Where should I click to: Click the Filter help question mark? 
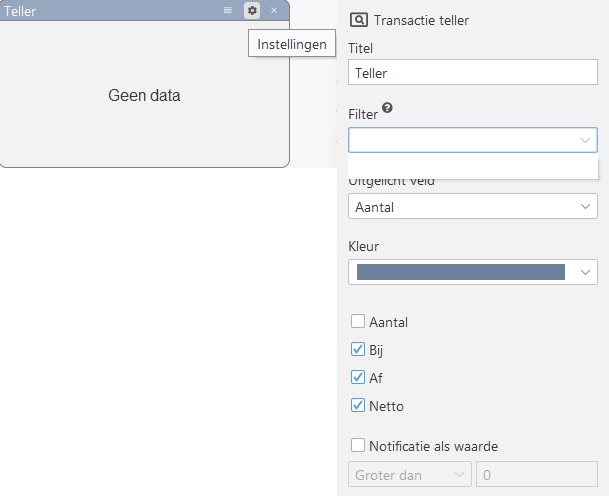click(x=387, y=109)
